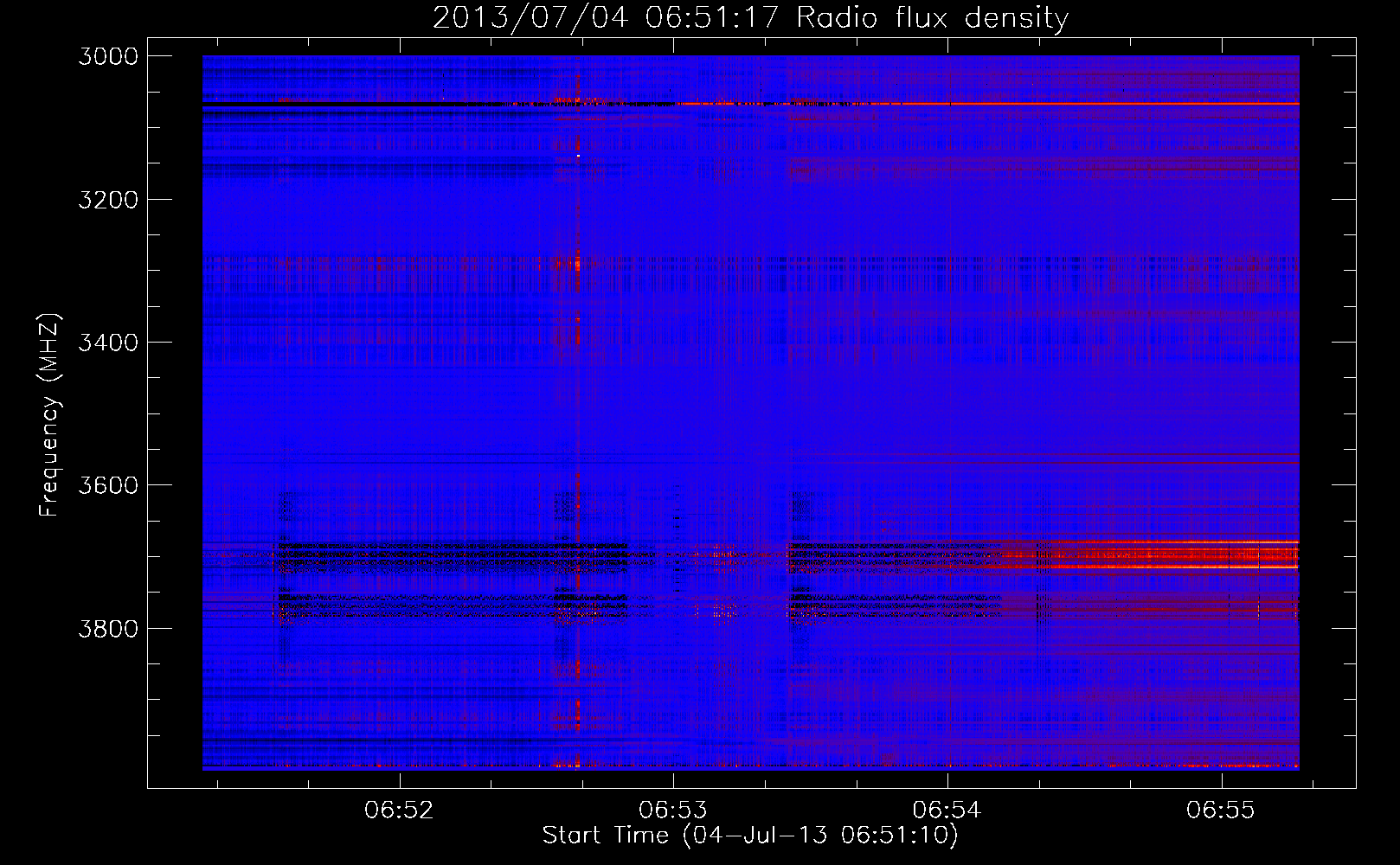Click the 06:53 time axis label

coord(672,811)
